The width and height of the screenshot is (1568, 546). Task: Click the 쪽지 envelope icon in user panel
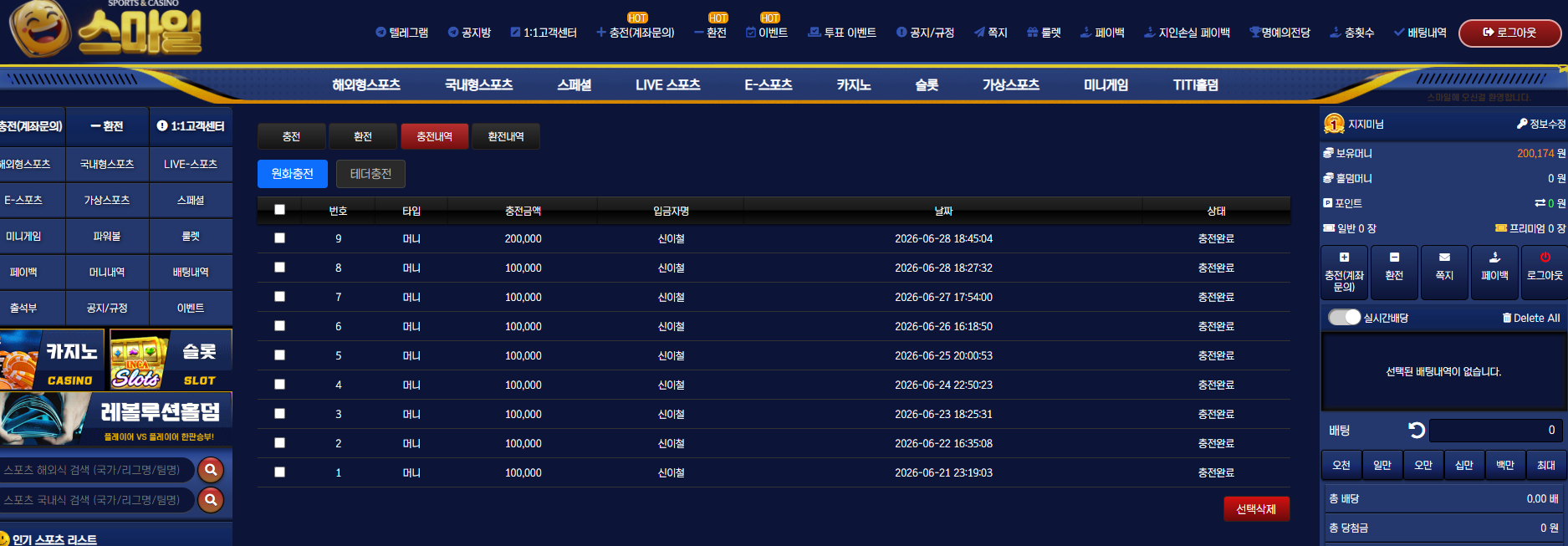point(1444,258)
